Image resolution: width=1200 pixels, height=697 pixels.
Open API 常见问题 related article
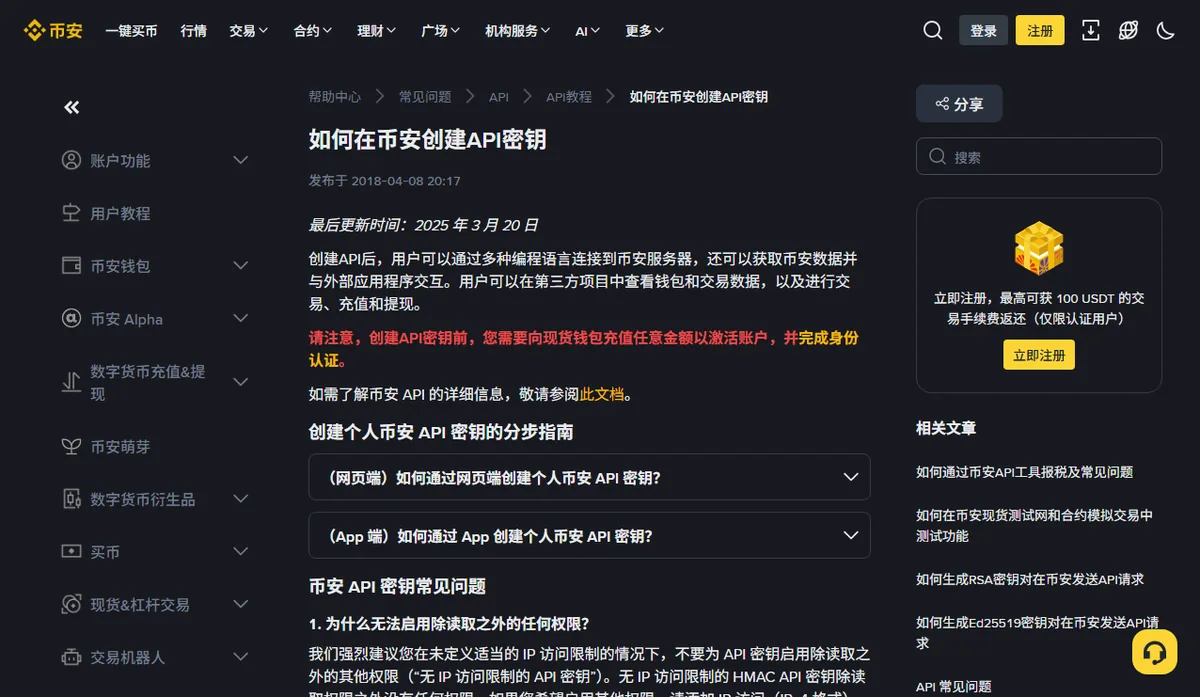954,686
